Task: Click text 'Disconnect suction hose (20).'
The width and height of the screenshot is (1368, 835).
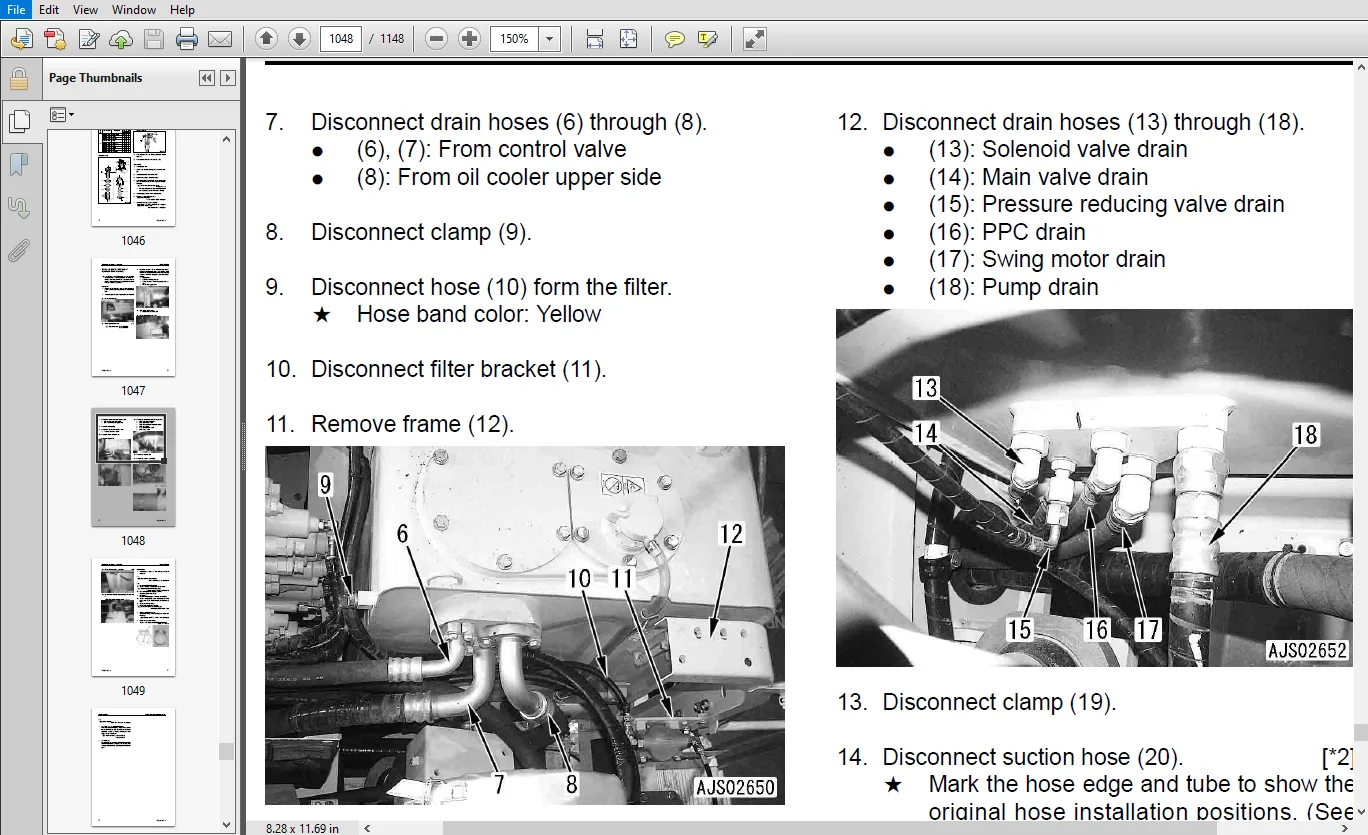Action: click(x=1033, y=757)
